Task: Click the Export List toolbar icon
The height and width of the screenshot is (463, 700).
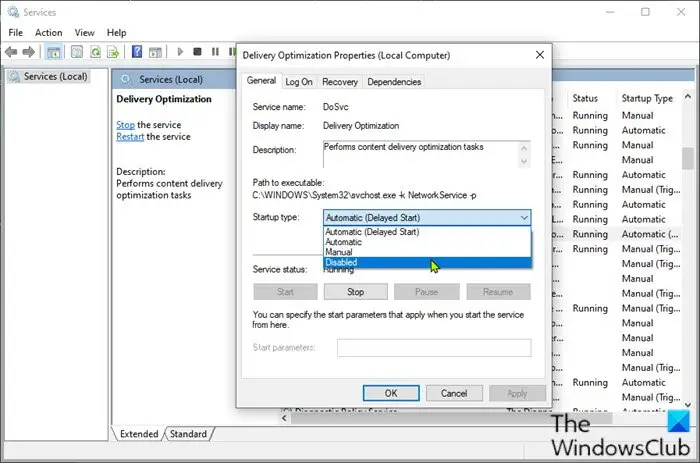Action: (113, 52)
